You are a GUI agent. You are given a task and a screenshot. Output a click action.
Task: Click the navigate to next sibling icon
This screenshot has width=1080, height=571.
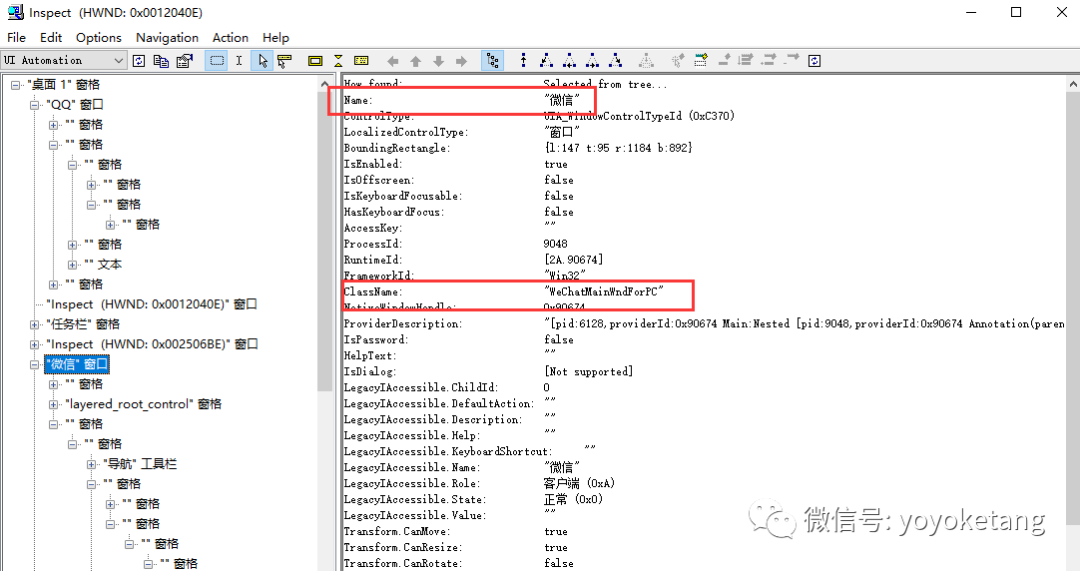tap(592, 61)
